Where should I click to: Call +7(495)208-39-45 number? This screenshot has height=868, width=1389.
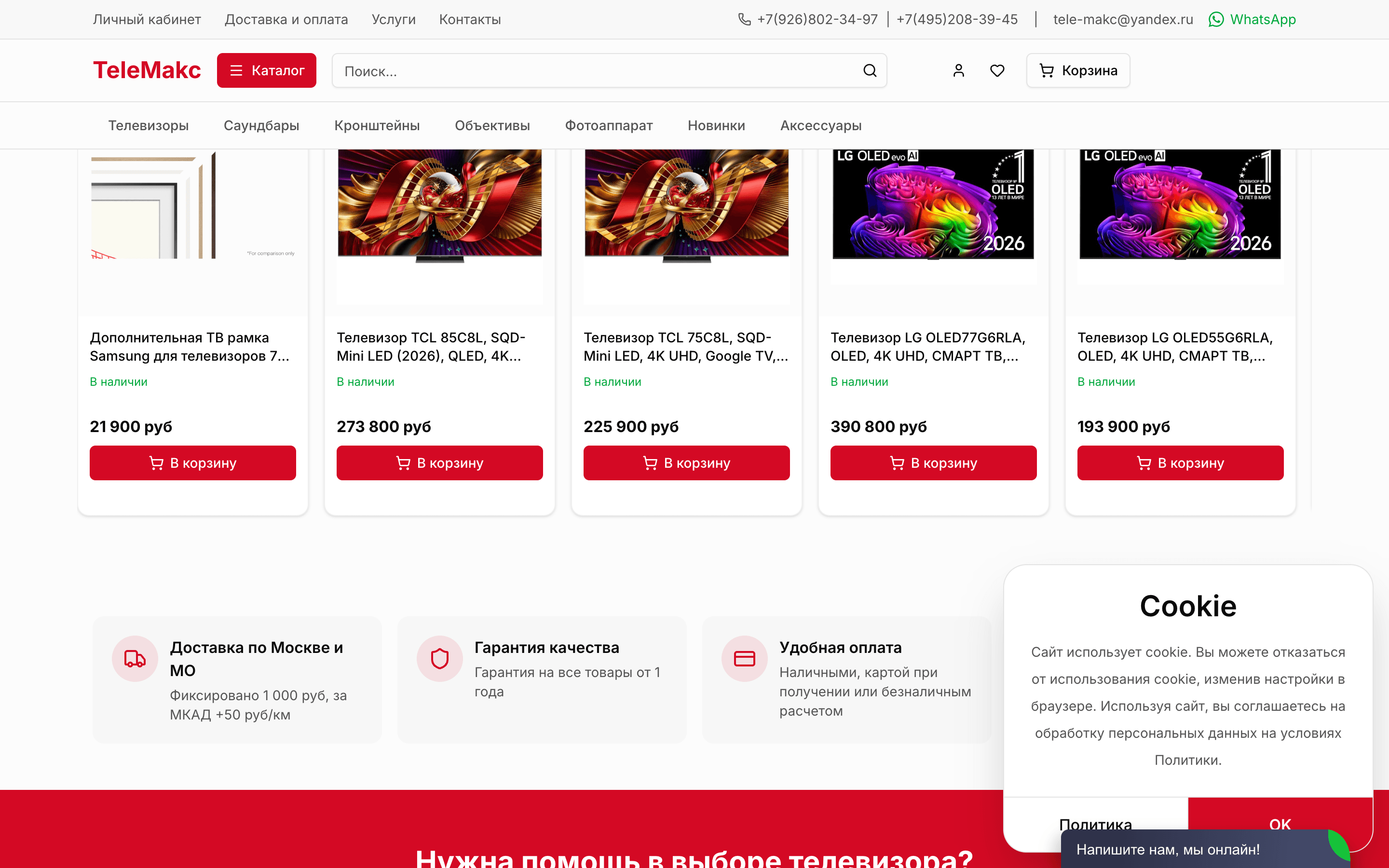pos(957,19)
